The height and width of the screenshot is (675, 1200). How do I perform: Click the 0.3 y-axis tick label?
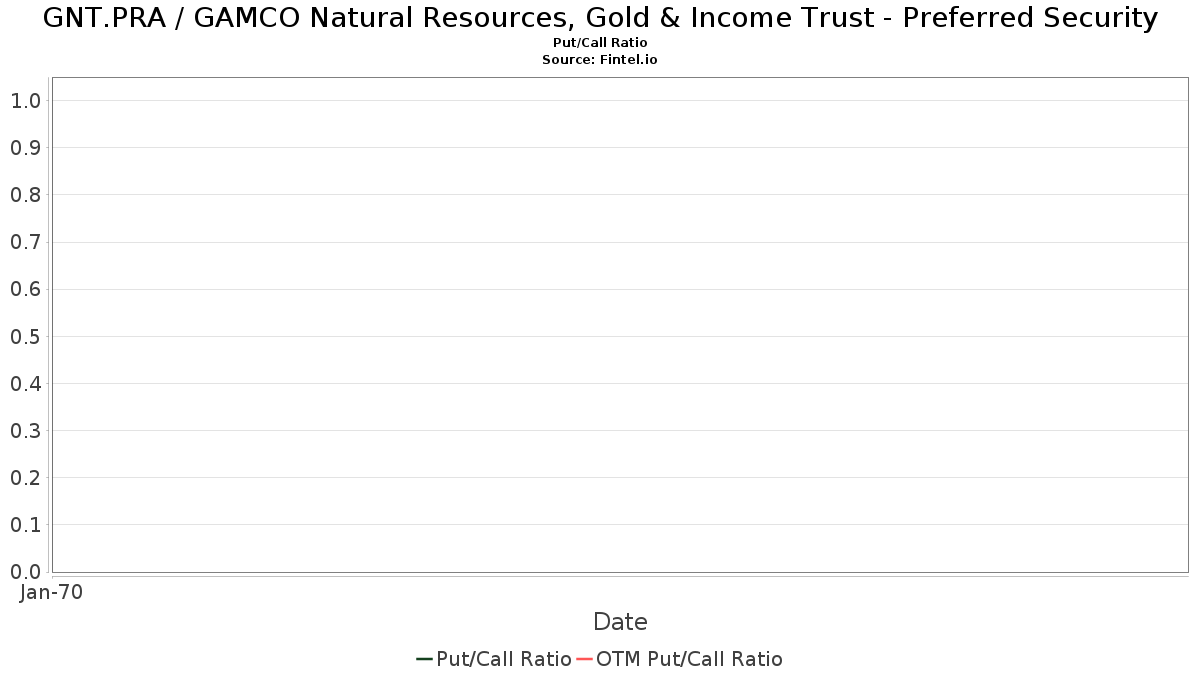pos(25,431)
